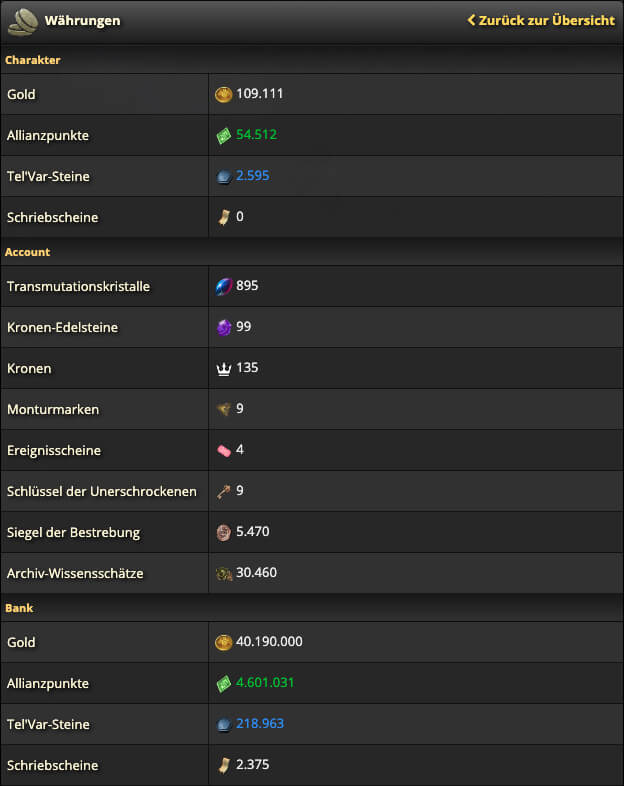
Task: Click the Transmutationskristalle crystal icon
Action: (x=224, y=286)
